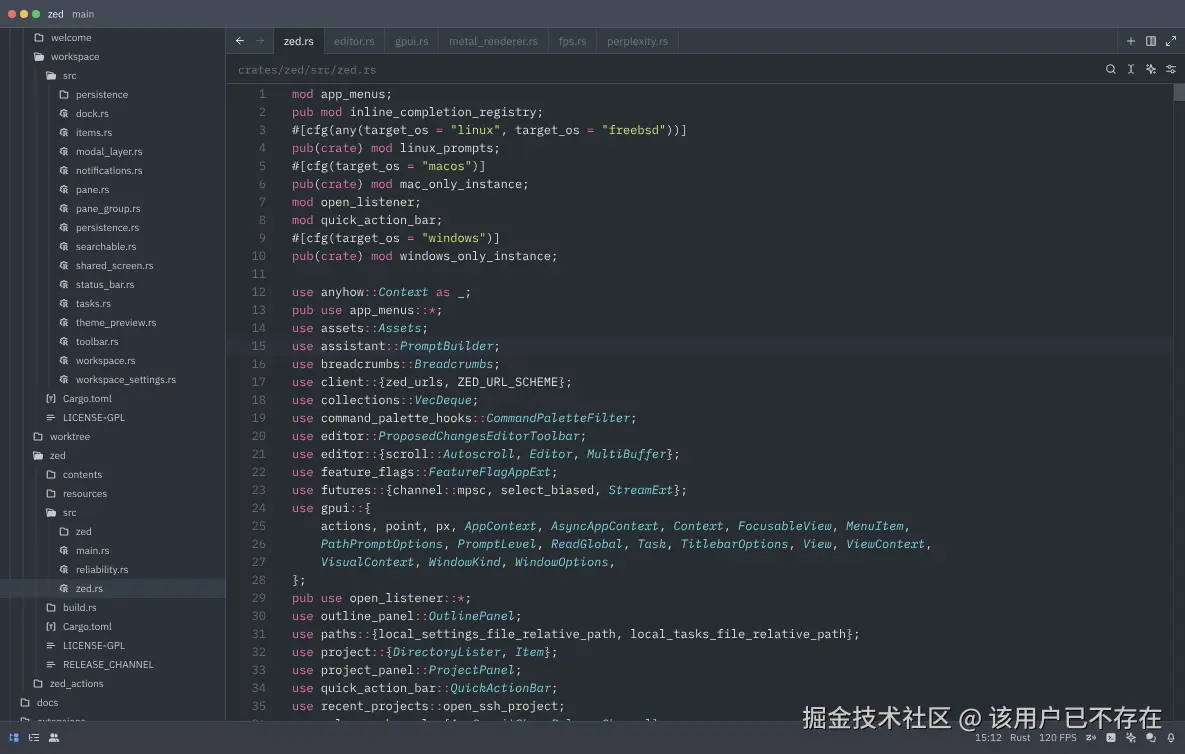Switch to the perplexity.rs tab
The width and height of the screenshot is (1185, 754).
click(637, 41)
